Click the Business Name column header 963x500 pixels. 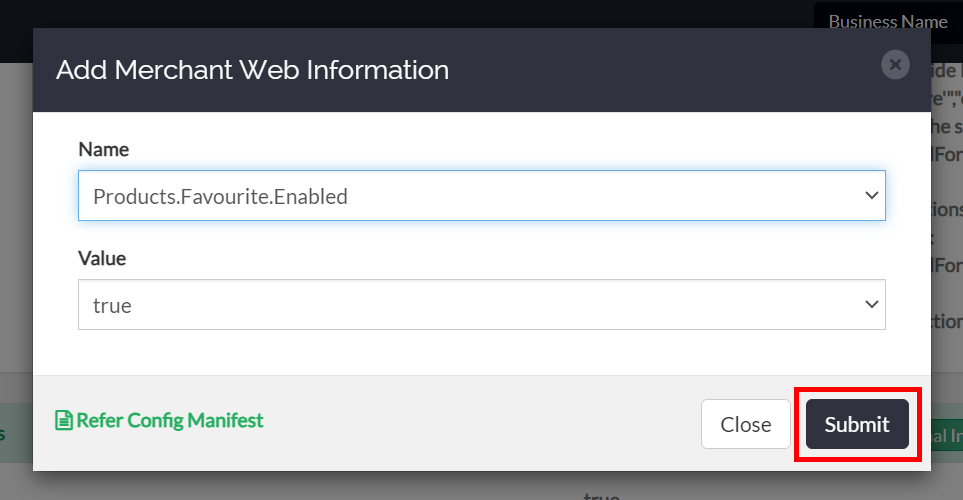[x=887, y=21]
